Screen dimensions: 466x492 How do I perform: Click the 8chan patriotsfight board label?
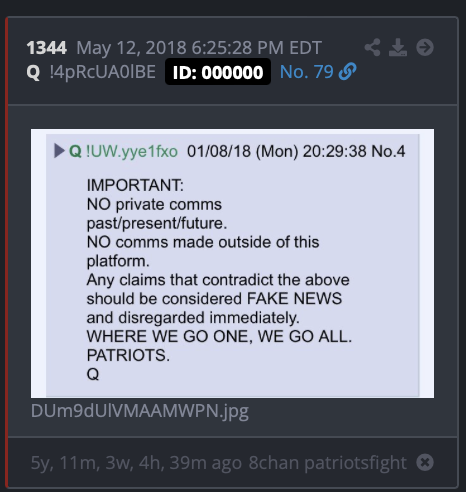[328, 463]
